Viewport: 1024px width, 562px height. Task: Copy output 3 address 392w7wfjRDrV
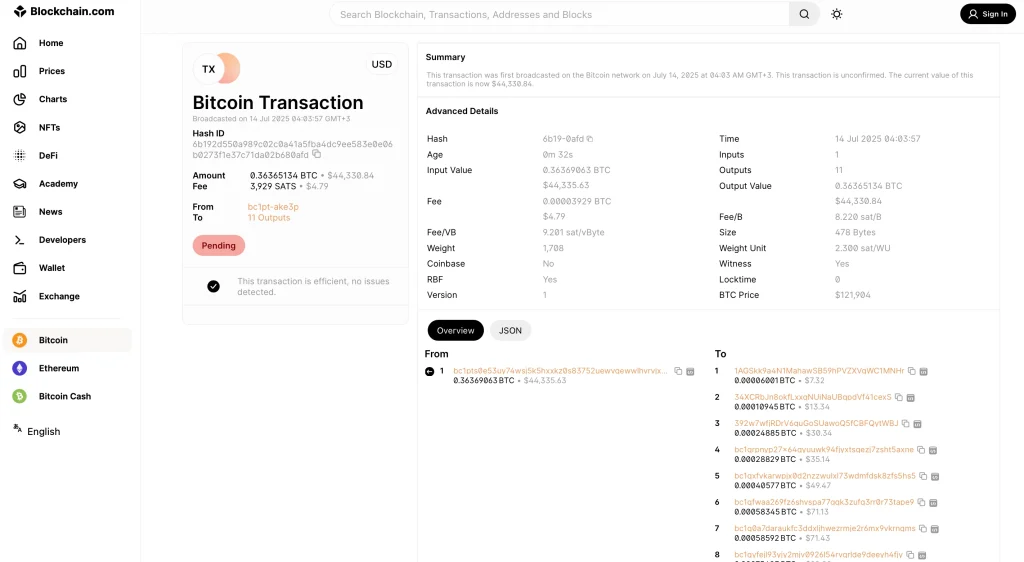click(x=905, y=424)
